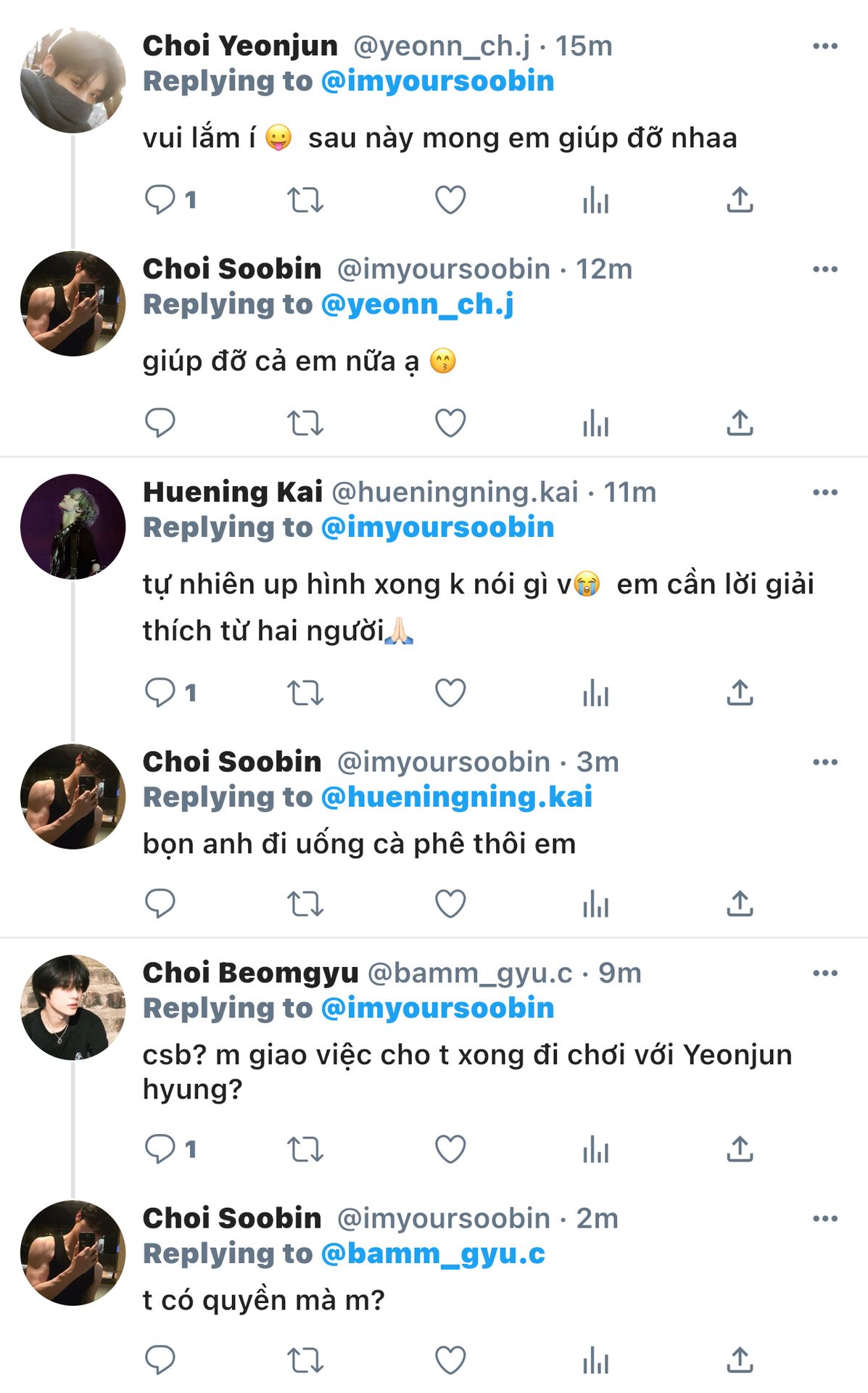The height and width of the screenshot is (1393, 868).
Task: Retweet Choi Yeonjun's 15m reply
Action: [x=305, y=200]
